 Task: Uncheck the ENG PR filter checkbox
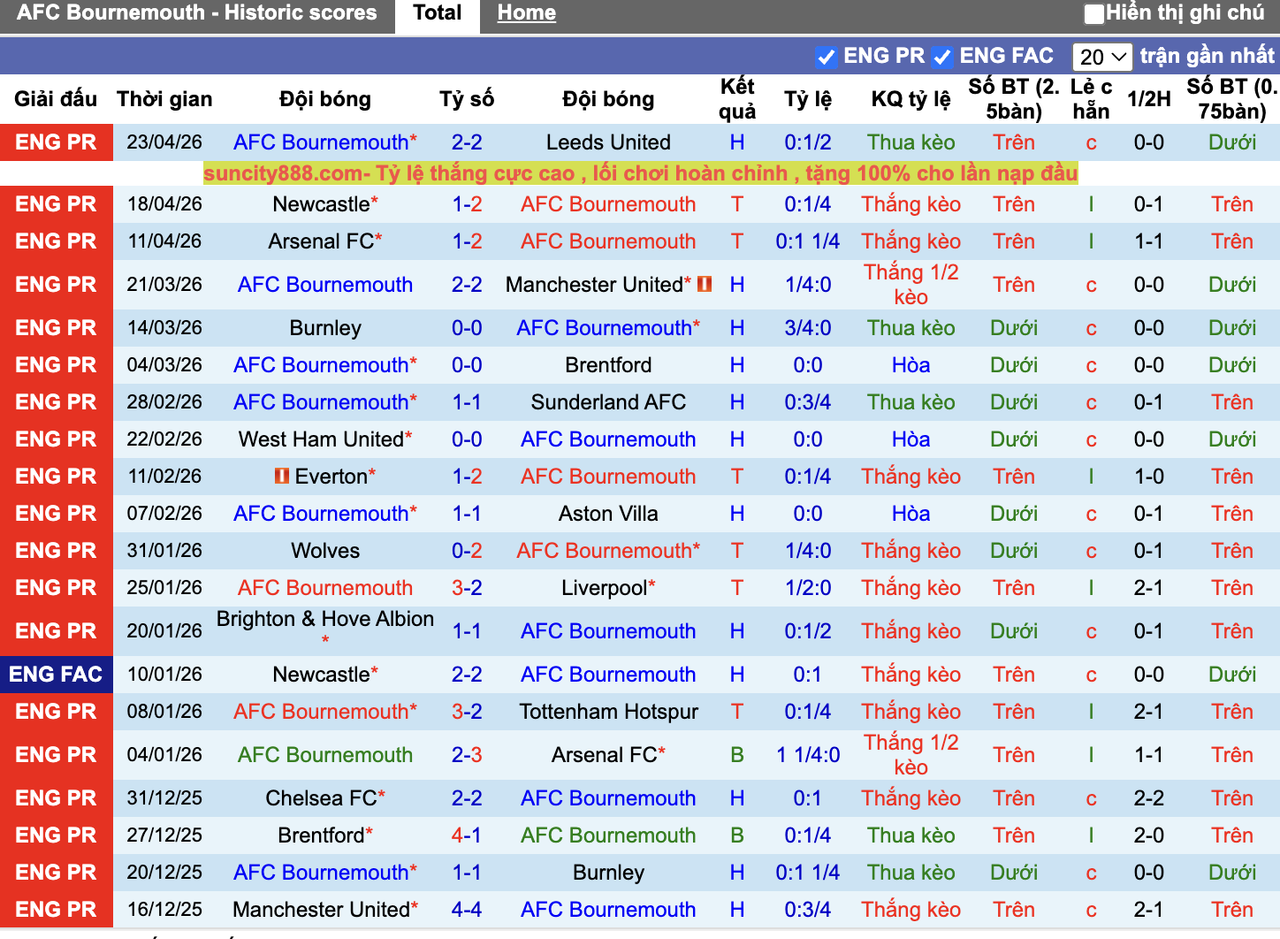pyautogui.click(x=826, y=57)
